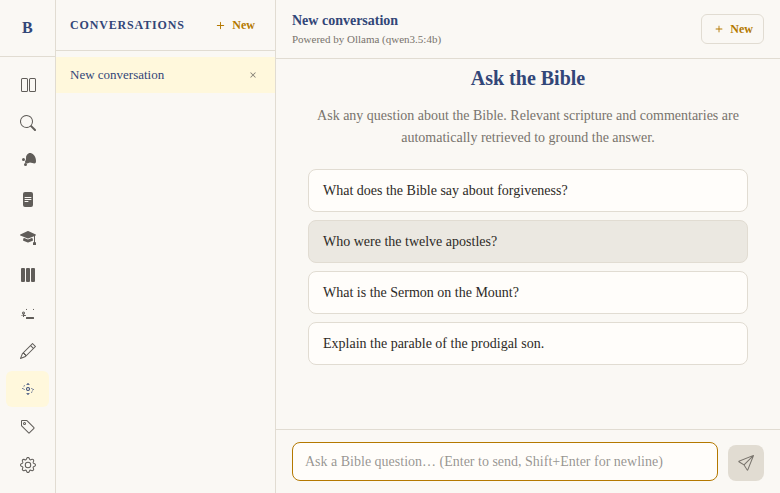
Task: Open the book reader icon in sidebar
Action: 28,85
